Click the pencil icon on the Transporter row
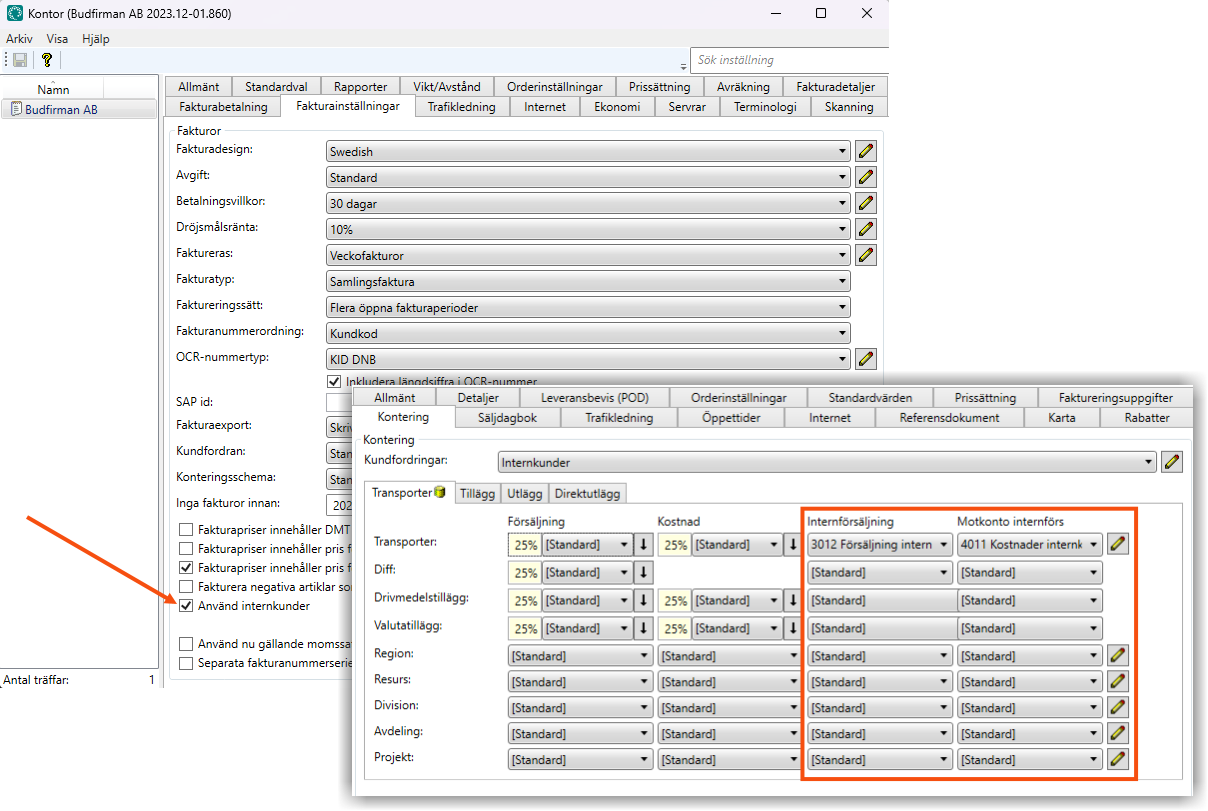Screen dimensions: 1208x811 coord(1119,545)
